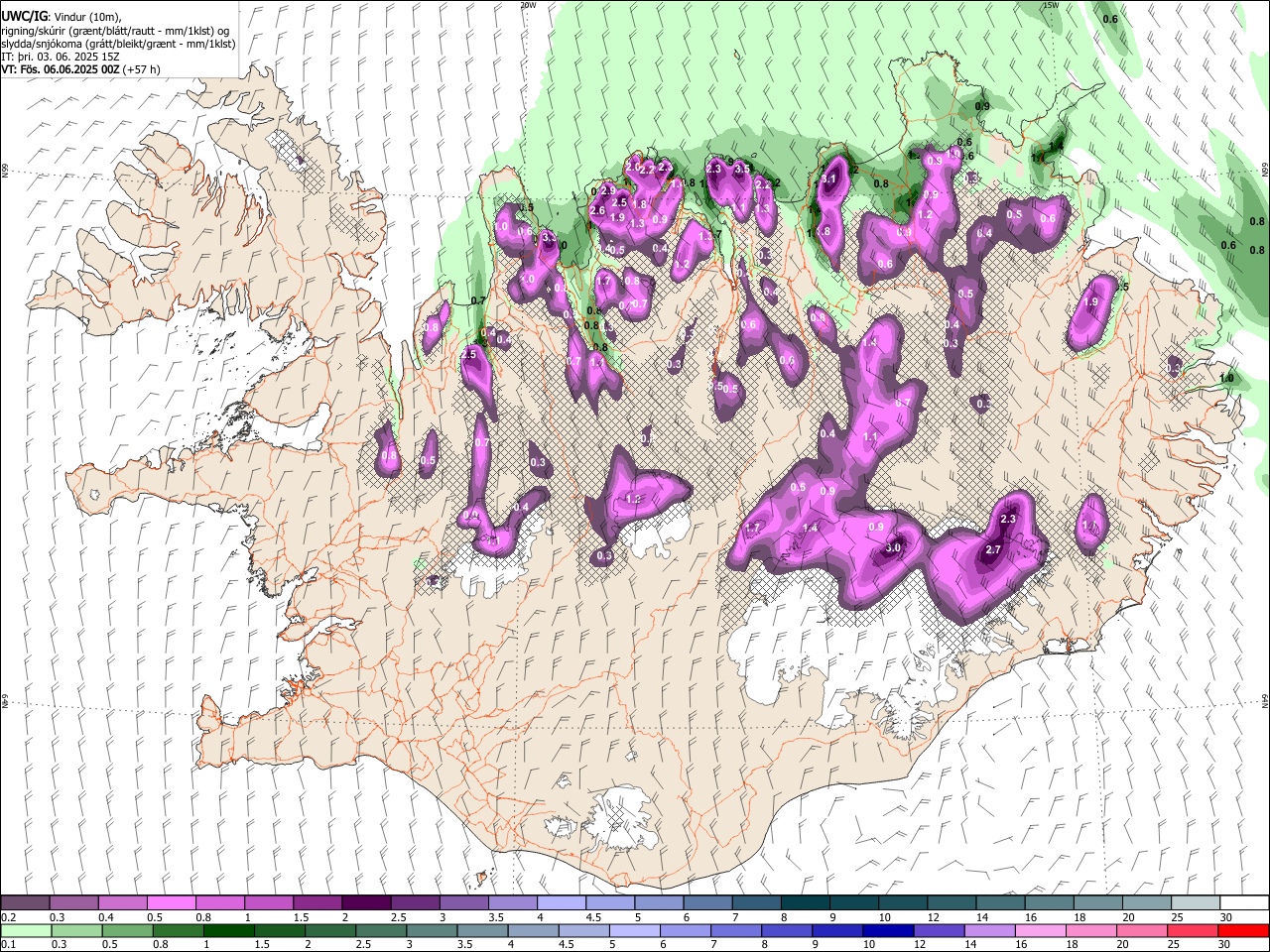1270x952 pixels.
Task: Click the '0.1' label starting the rain scale
Action: click(x=8, y=944)
